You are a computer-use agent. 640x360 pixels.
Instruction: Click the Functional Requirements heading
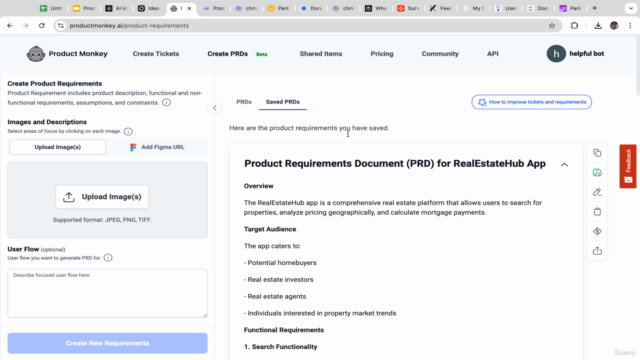284,330
